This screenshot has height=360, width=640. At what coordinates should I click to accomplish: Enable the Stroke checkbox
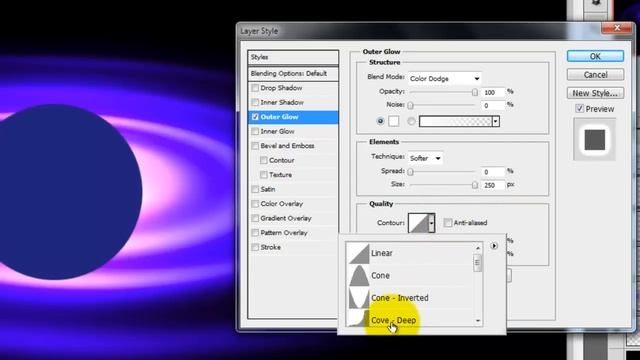click(x=255, y=247)
